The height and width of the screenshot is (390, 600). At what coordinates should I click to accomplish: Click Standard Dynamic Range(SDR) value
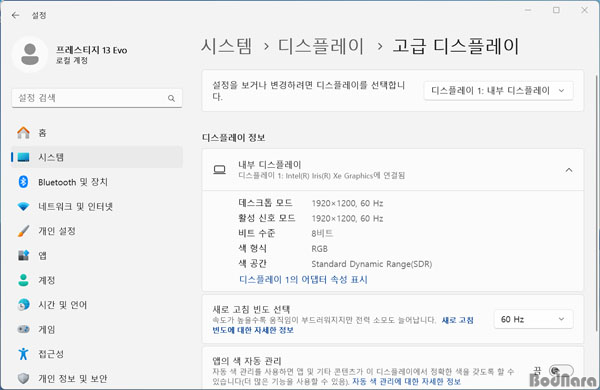(372, 264)
